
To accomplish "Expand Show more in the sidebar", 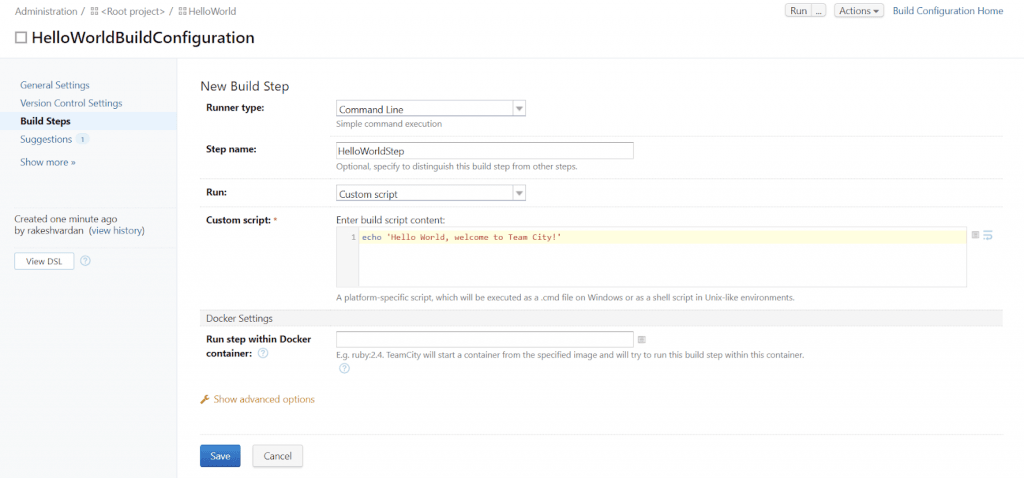I will (47, 162).
